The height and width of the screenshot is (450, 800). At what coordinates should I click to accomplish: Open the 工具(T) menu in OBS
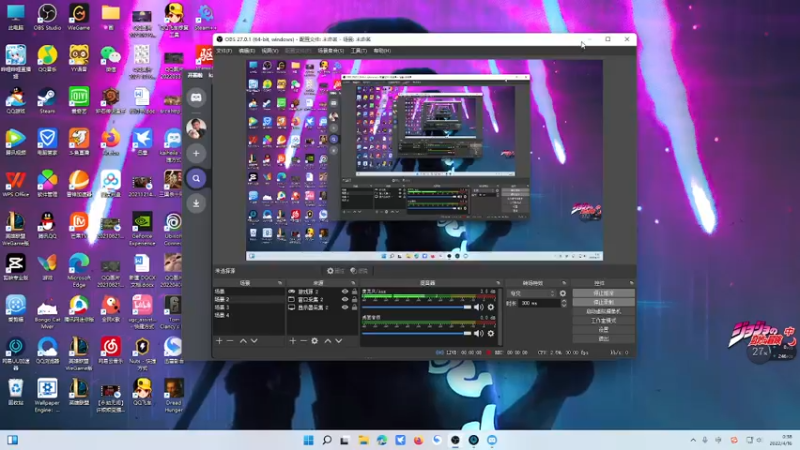359,51
